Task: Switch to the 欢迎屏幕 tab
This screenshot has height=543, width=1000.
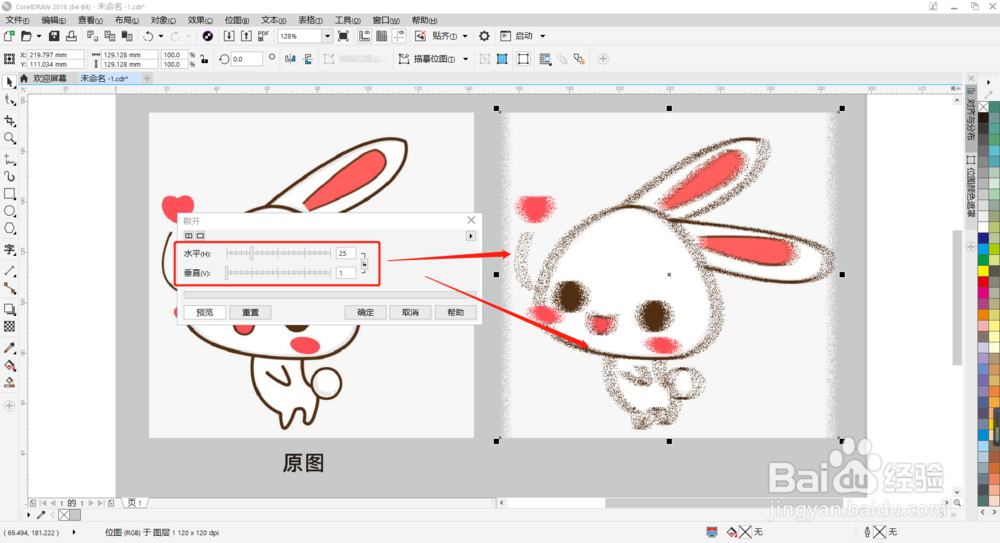Action: 49,78
